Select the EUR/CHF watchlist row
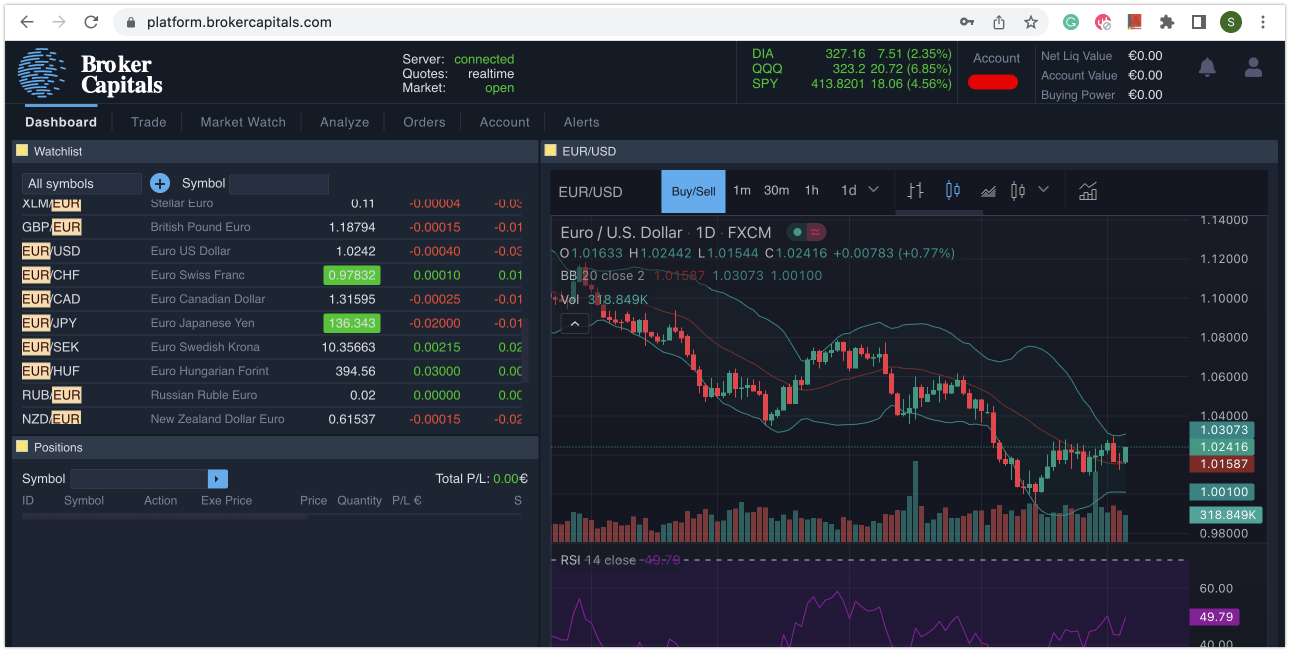The image size is (1290, 652). click(272, 275)
